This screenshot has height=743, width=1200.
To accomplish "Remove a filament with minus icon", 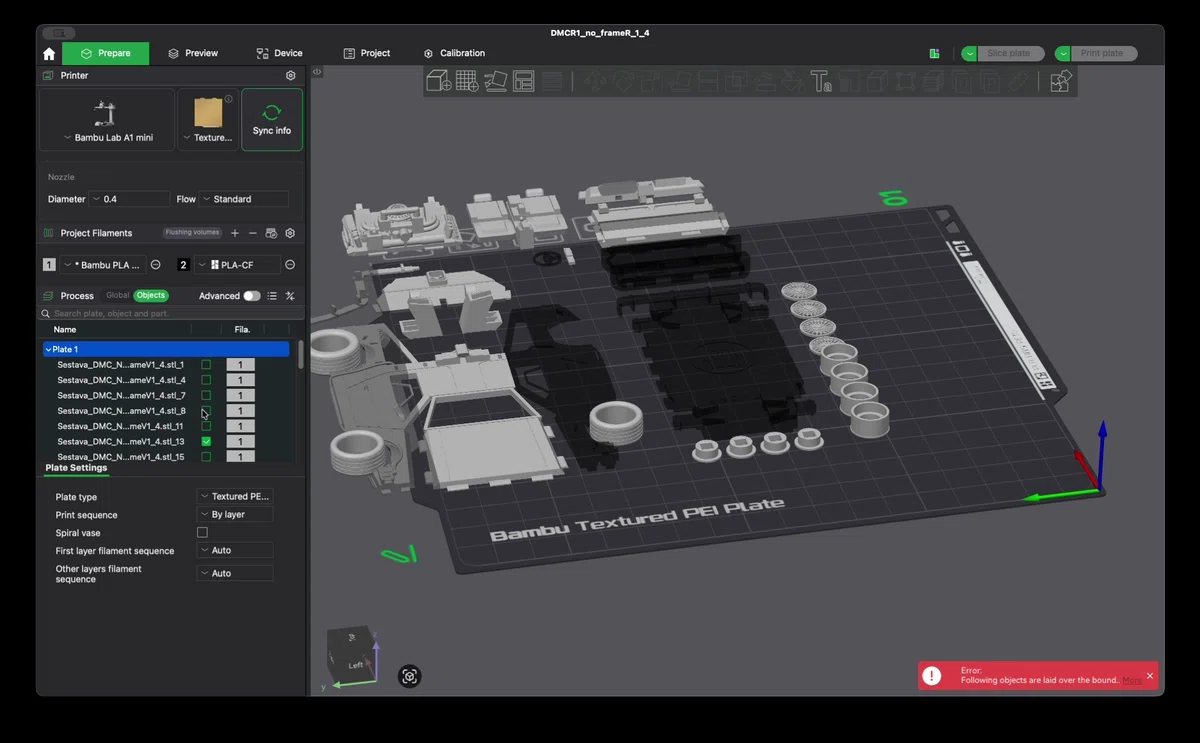I will click(253, 233).
